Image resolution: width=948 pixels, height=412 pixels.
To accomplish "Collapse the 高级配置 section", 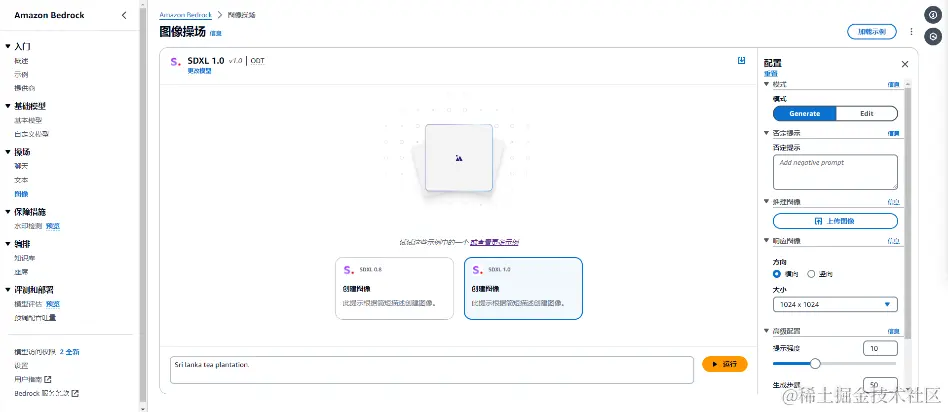I will coord(767,331).
